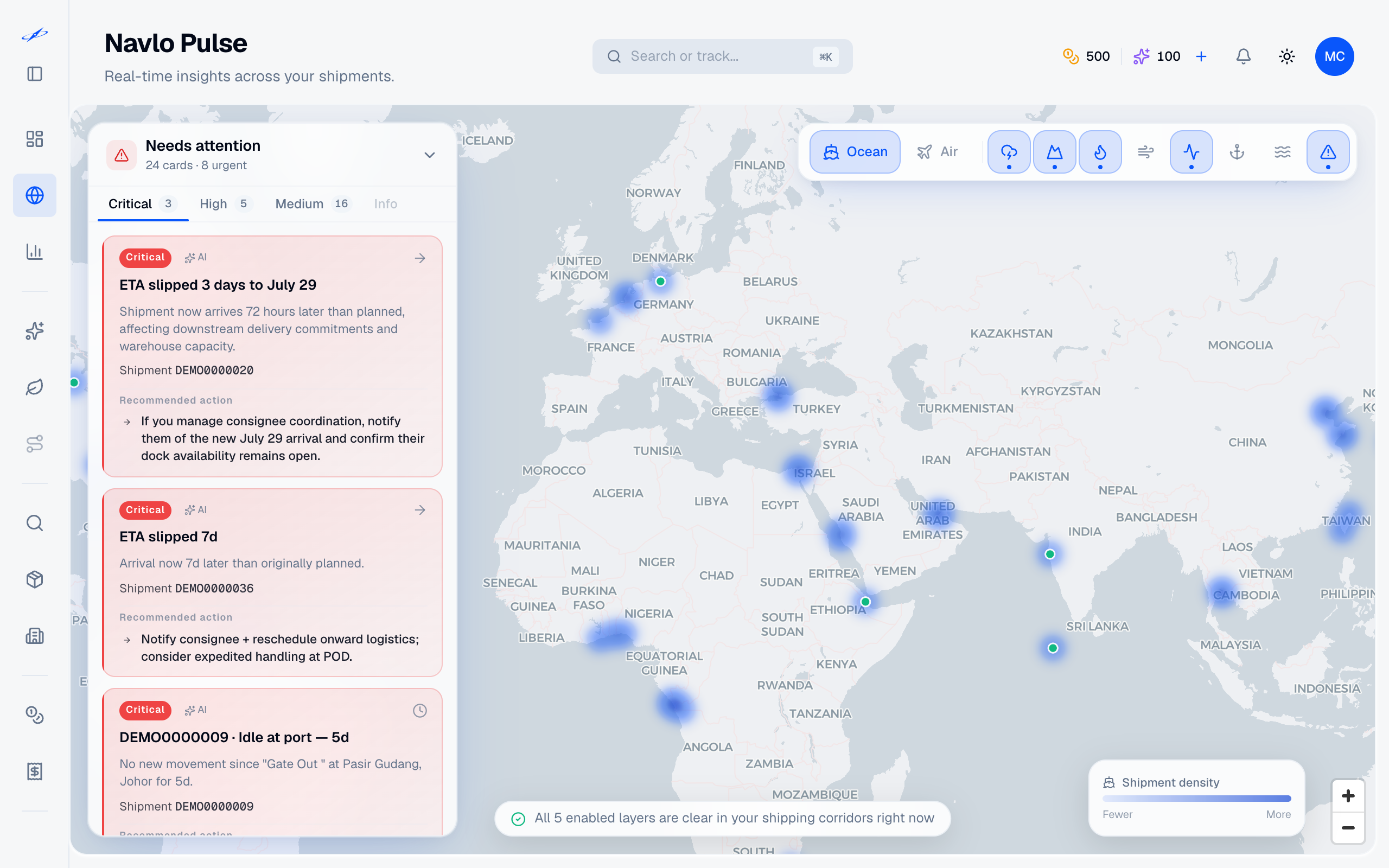Viewport: 1389px width, 868px height.
Task: Open the ETA slipped 7d card arrow
Action: point(420,510)
